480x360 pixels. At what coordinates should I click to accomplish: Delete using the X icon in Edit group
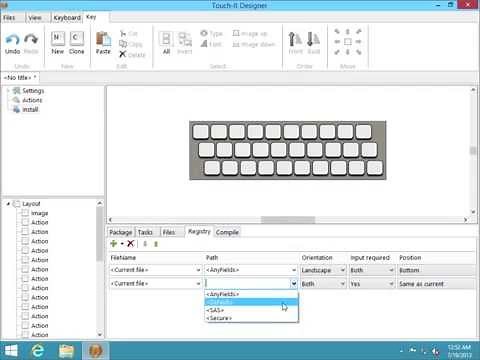pos(132,54)
